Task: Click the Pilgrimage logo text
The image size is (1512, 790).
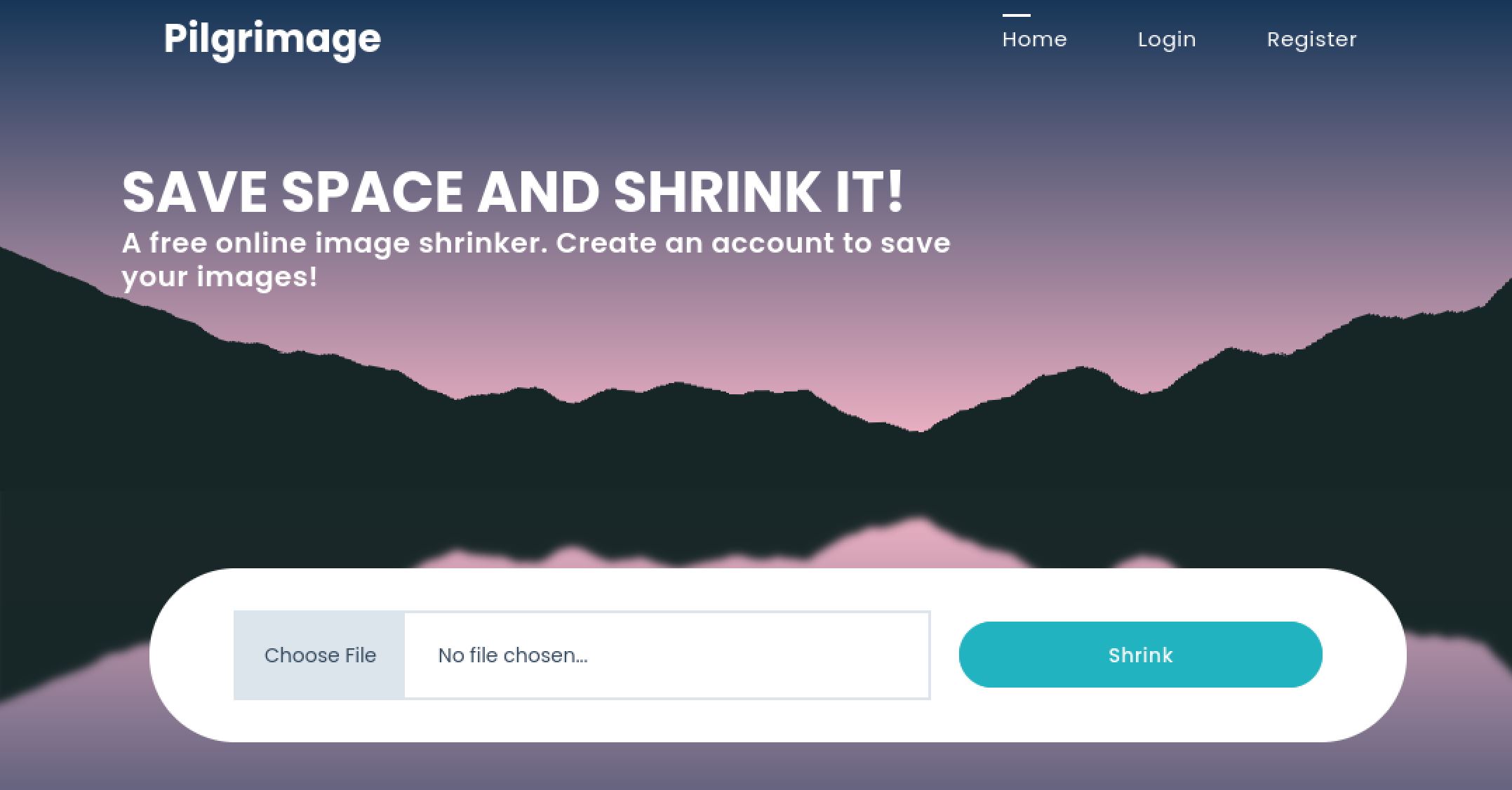Action: tap(272, 39)
